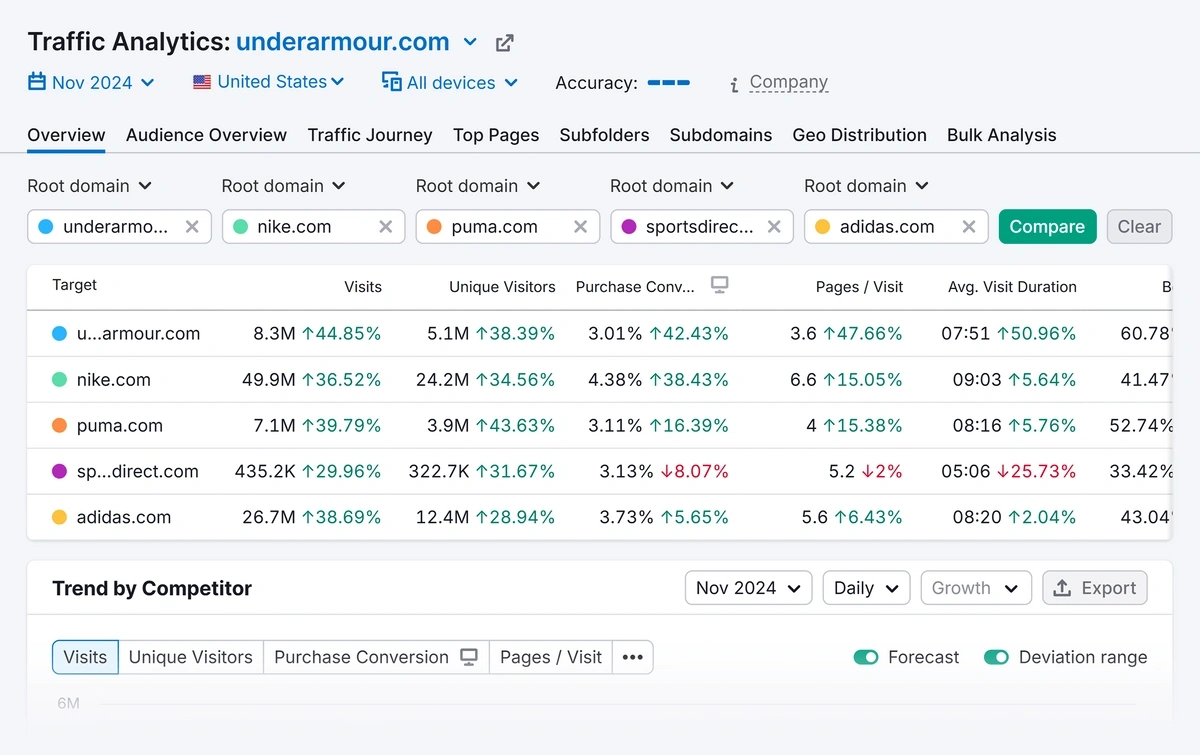Open the Nov 2024 date dropdown at top
1200x755 pixels.
coord(92,82)
